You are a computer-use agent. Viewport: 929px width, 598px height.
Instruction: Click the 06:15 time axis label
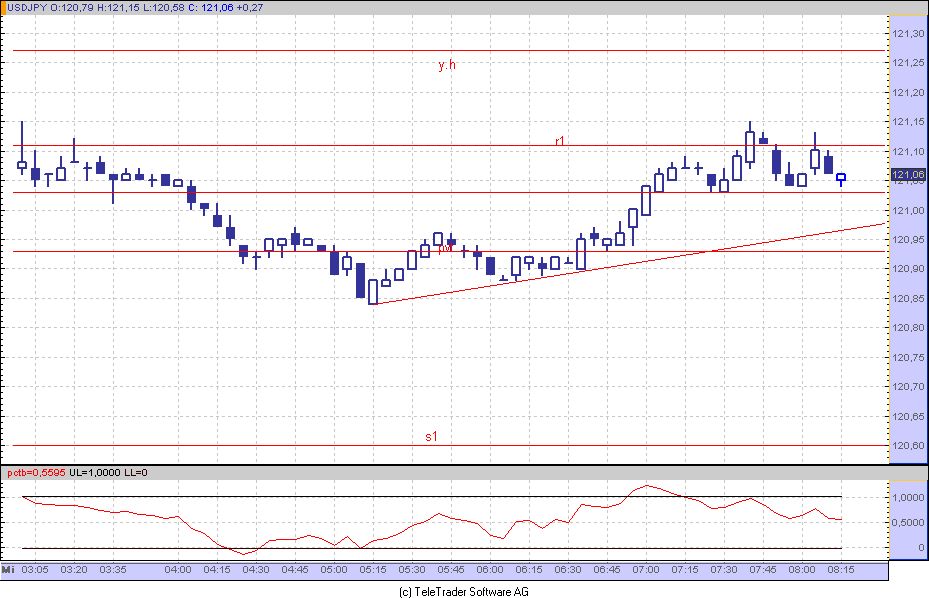529,570
